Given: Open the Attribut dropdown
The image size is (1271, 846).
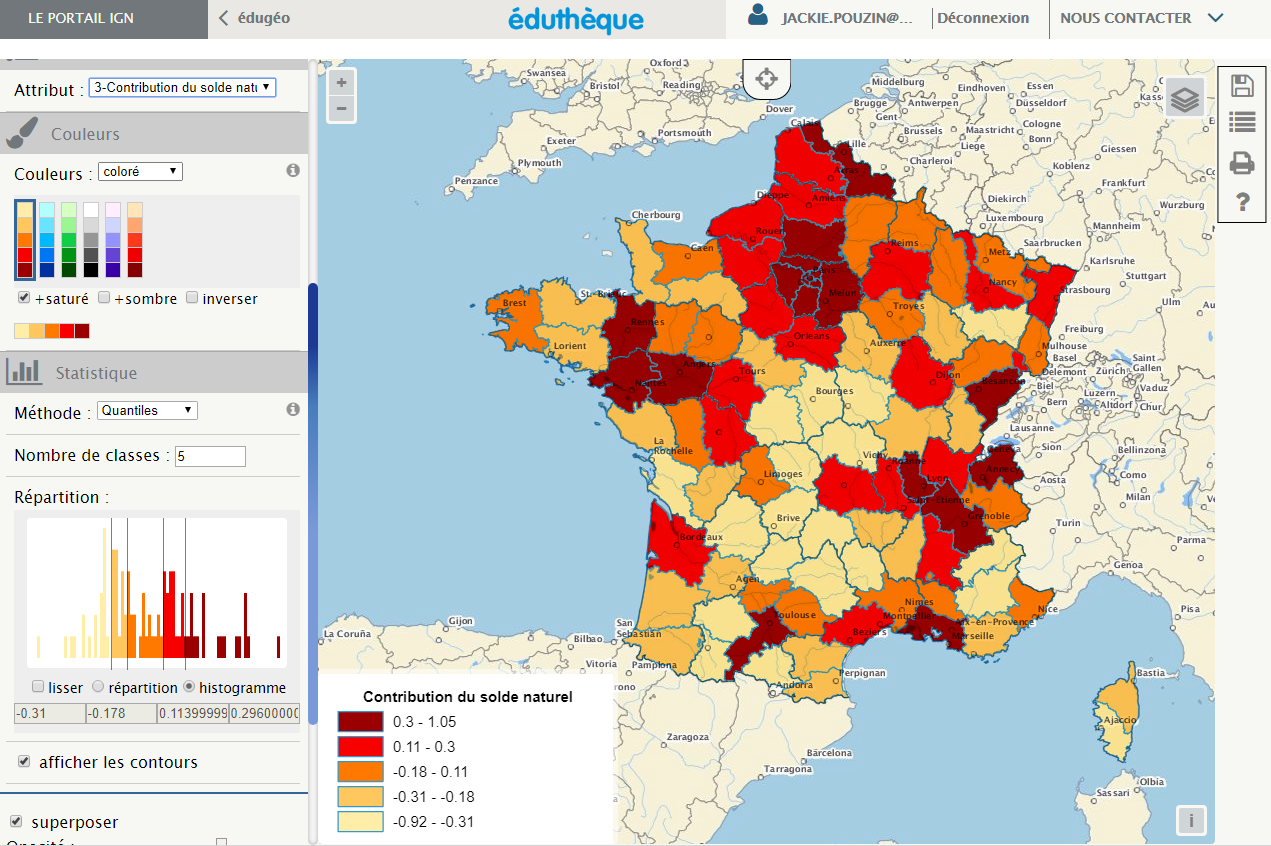Looking at the screenshot, I should point(182,88).
